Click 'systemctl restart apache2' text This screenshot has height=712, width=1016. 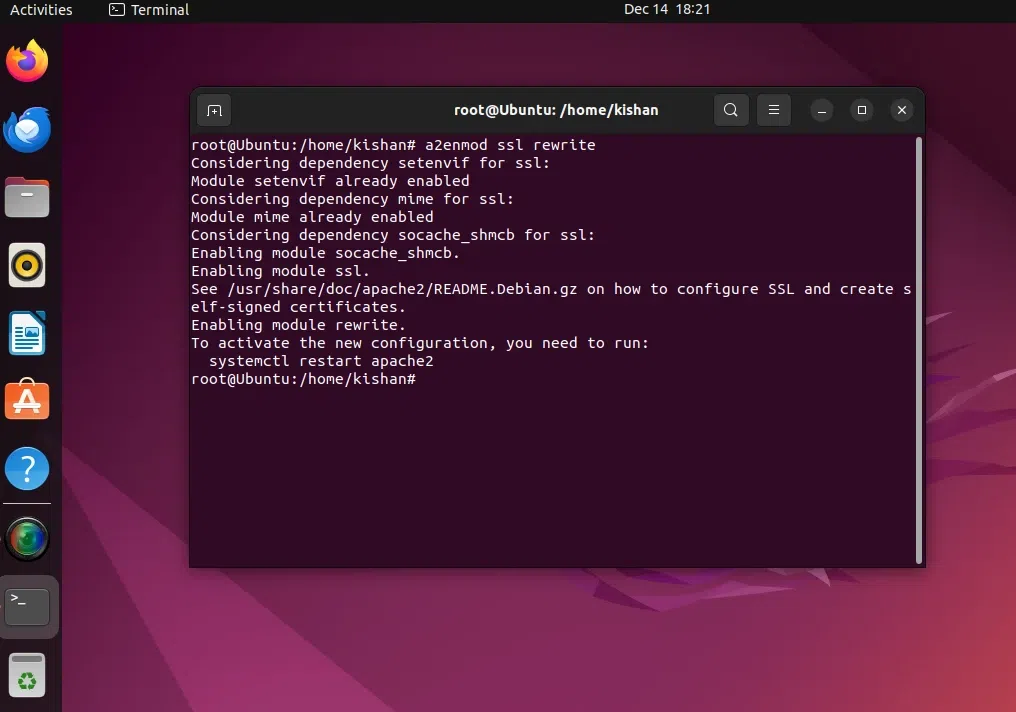click(321, 362)
